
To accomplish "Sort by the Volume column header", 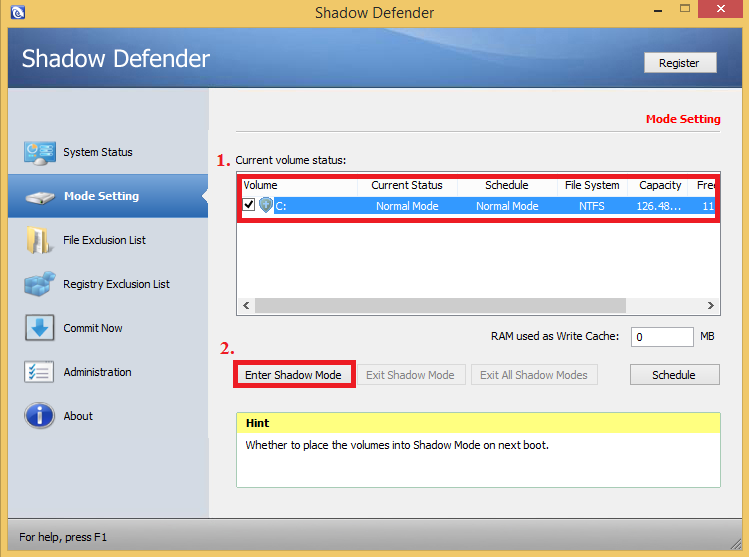I will point(300,186).
